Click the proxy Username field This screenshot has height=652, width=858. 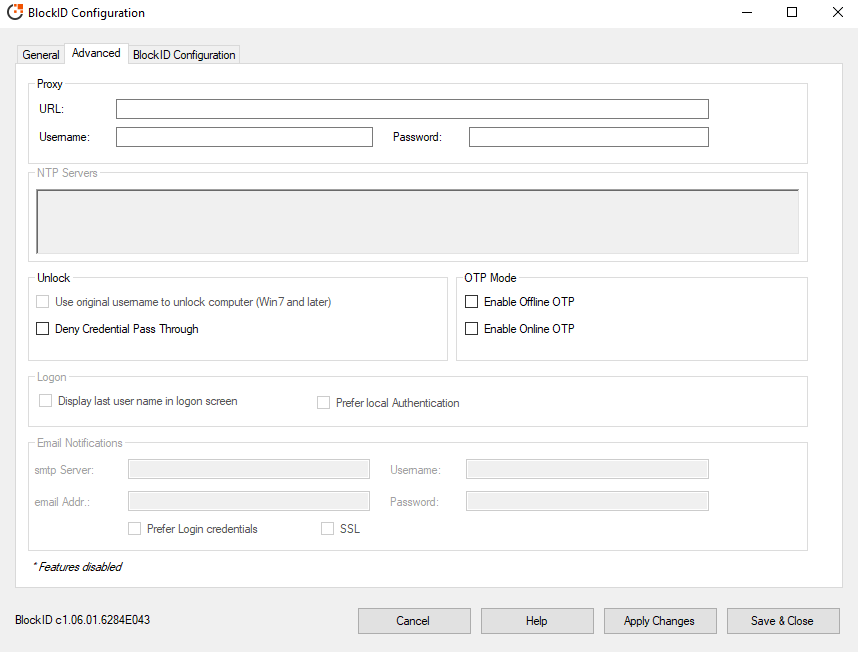(x=244, y=136)
